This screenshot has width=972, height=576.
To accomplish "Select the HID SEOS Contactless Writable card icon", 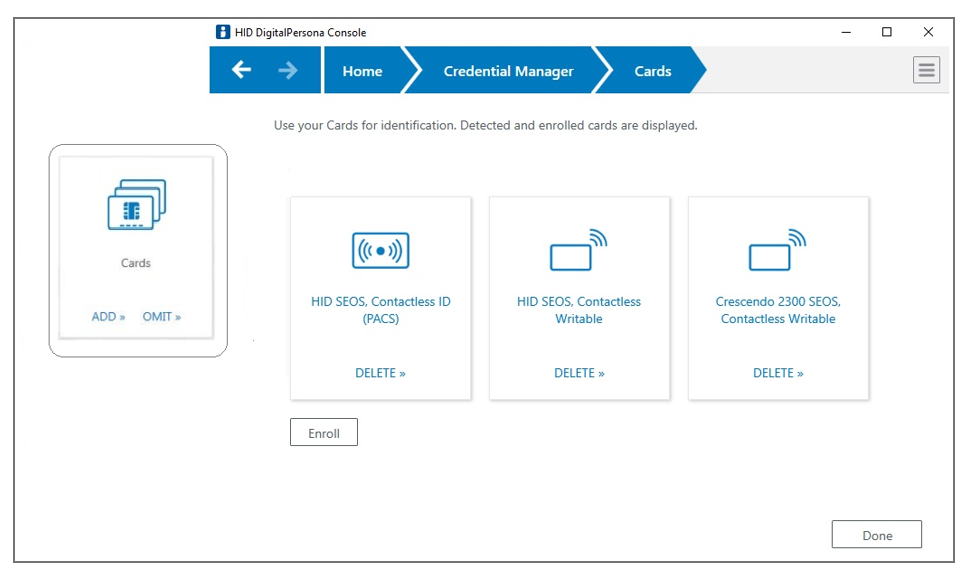I will pos(579,249).
